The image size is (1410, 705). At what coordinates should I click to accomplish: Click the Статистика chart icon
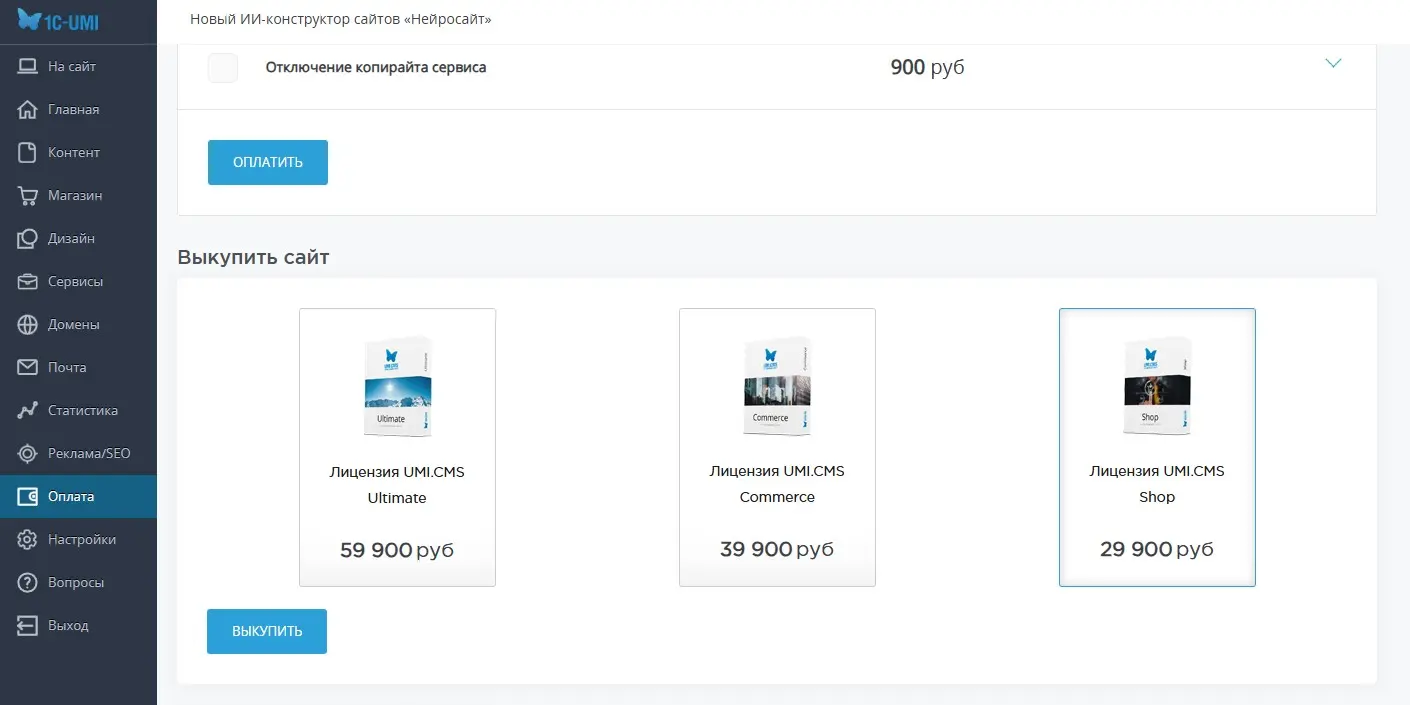point(28,411)
